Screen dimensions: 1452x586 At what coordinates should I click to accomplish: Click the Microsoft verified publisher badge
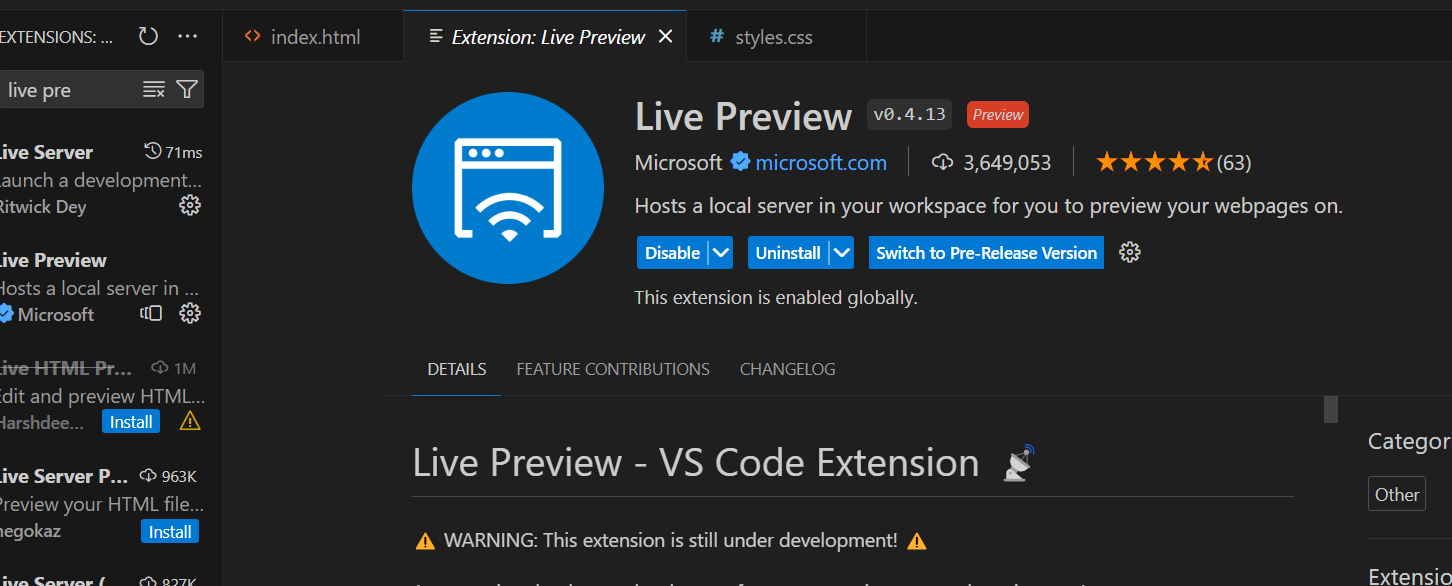[740, 162]
